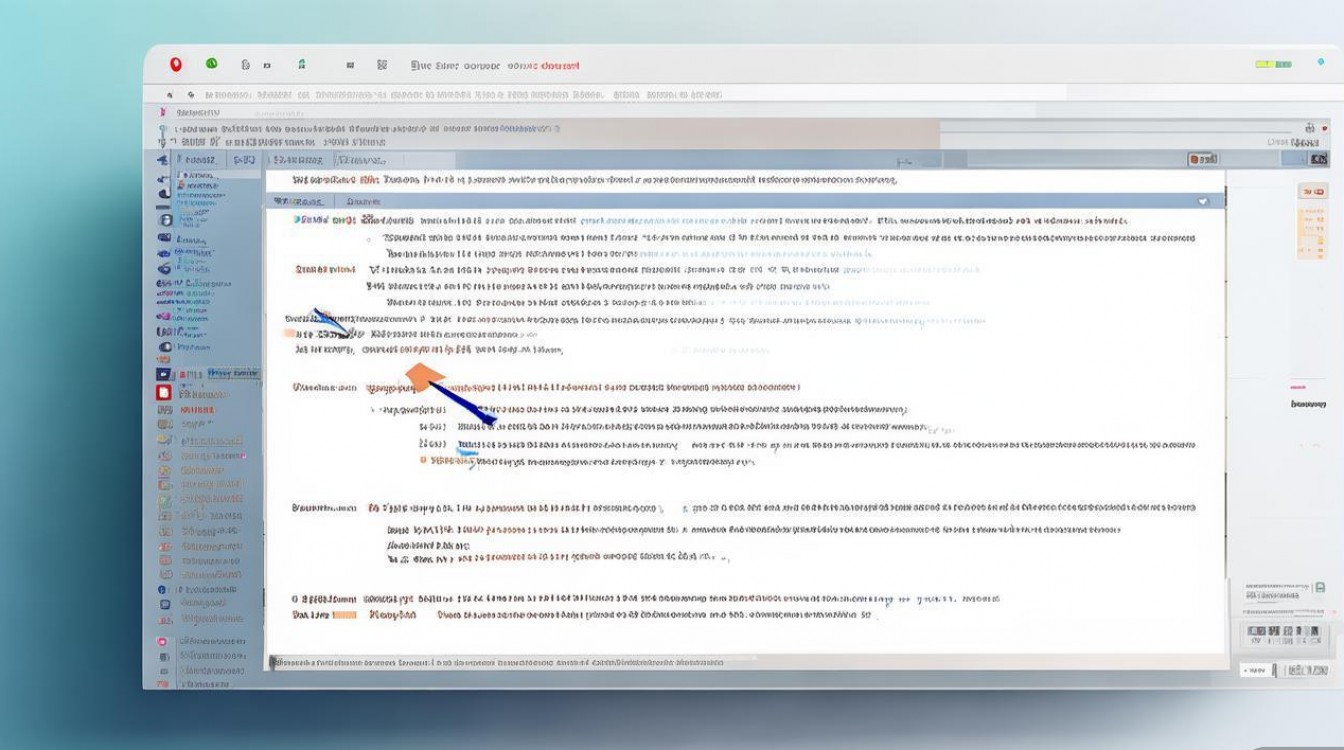1344x750 pixels.
Task: Click the red circular icon in the title bar
Action: tap(176, 65)
